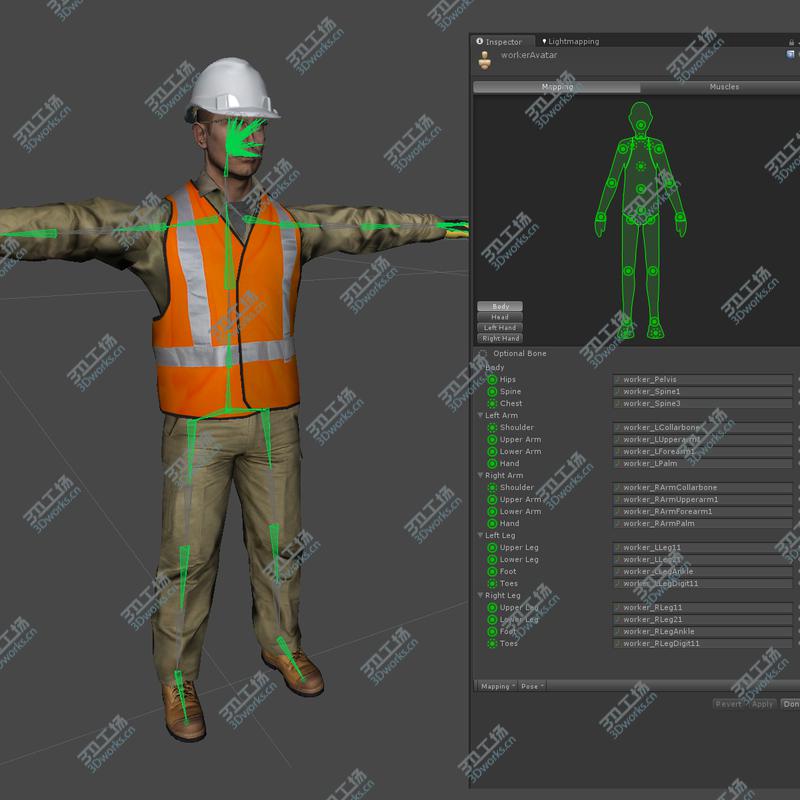Select the worker_Pelvis bone field
Image resolution: width=800 pixels, height=800 pixels.
pyautogui.click(x=703, y=380)
